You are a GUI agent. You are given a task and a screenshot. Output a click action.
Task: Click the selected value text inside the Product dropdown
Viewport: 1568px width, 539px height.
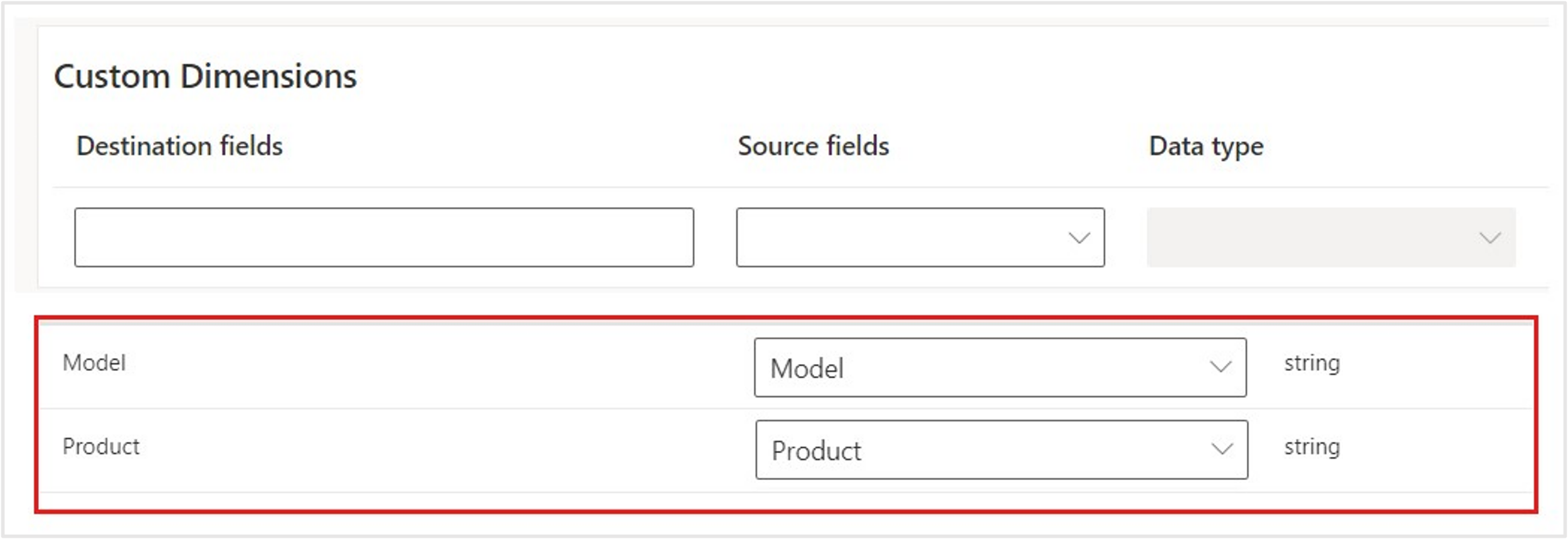pyautogui.click(x=816, y=451)
